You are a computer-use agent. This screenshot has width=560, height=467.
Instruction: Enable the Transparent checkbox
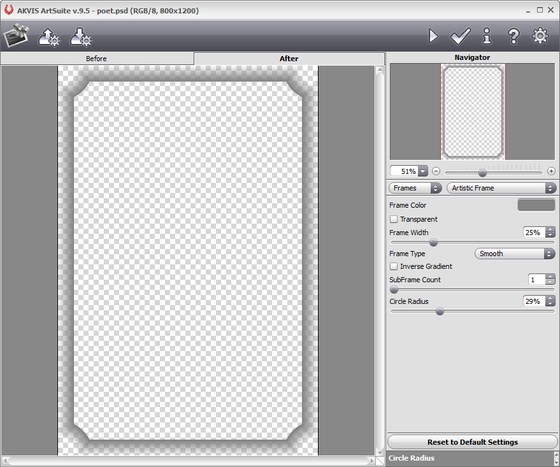394,219
